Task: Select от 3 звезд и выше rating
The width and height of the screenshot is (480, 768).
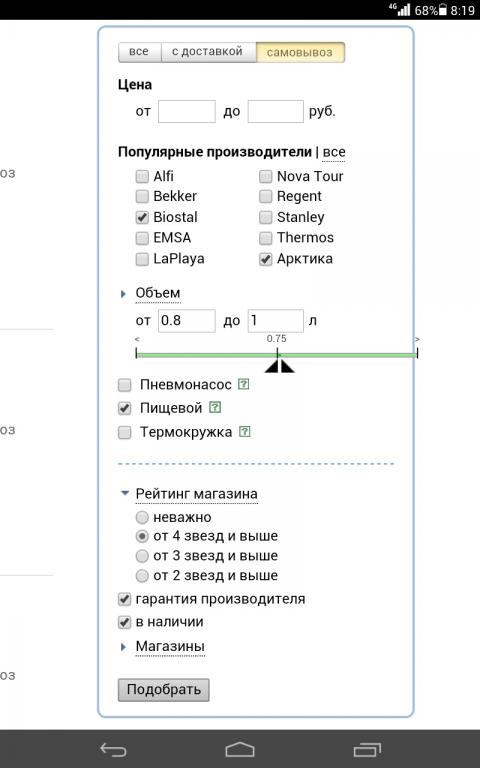Action: (x=142, y=556)
